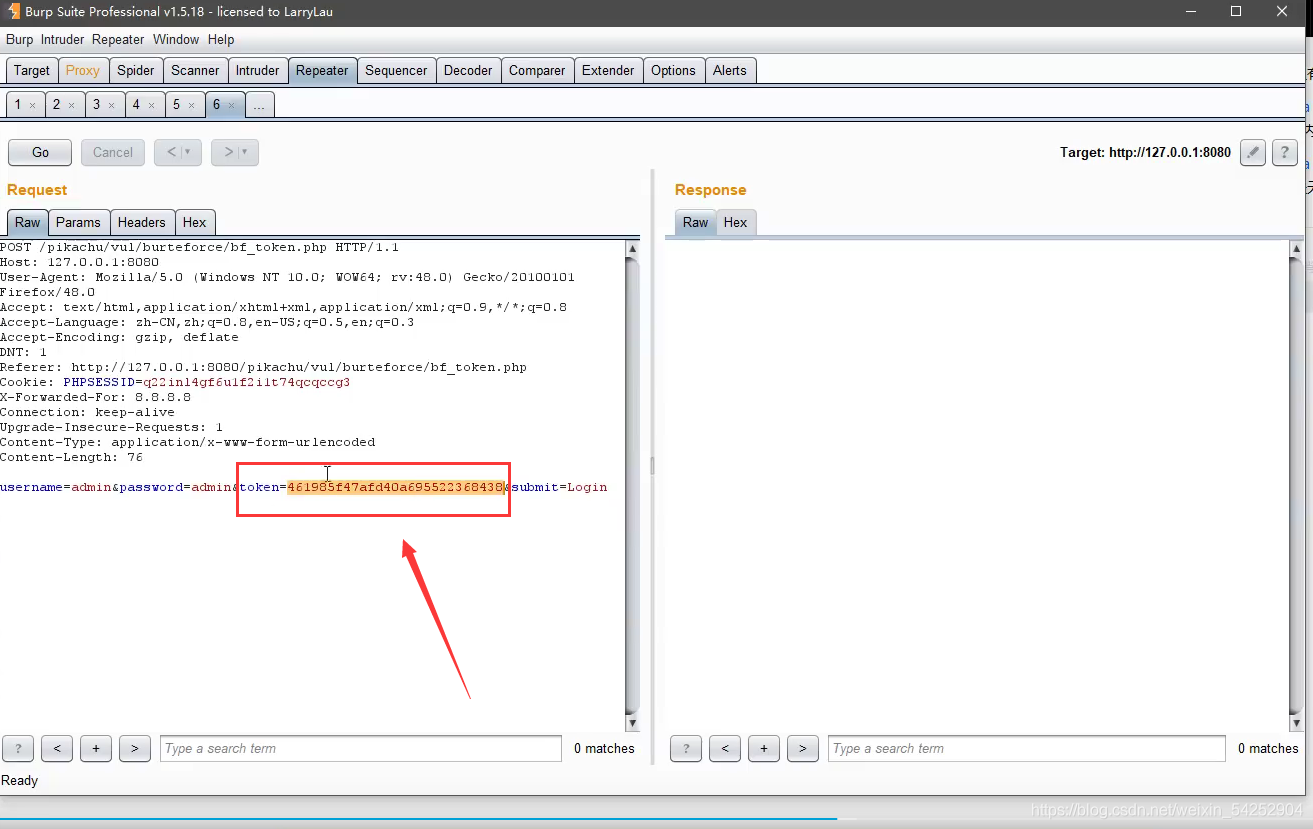This screenshot has height=829, width=1313.
Task: Switch to the Options tab
Action: (673, 71)
